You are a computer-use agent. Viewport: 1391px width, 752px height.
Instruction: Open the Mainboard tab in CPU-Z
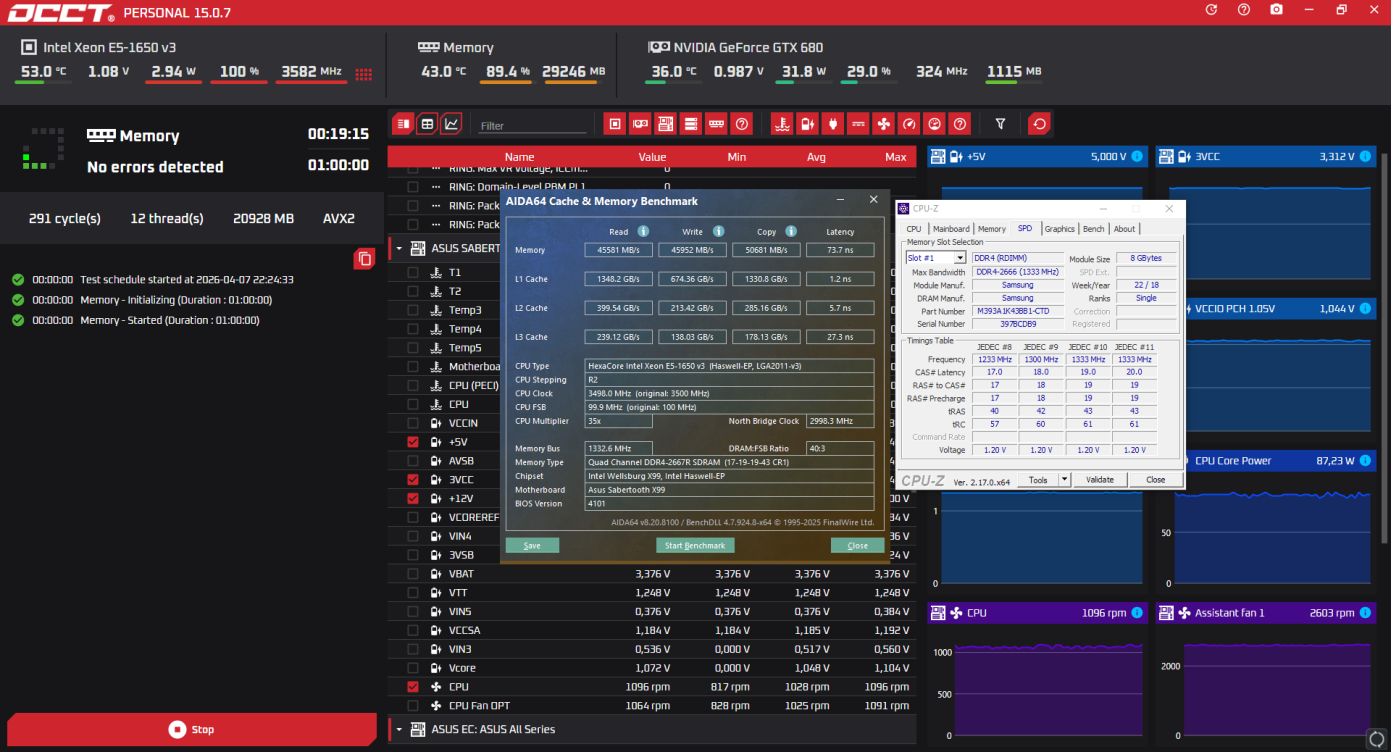[x=951, y=229]
